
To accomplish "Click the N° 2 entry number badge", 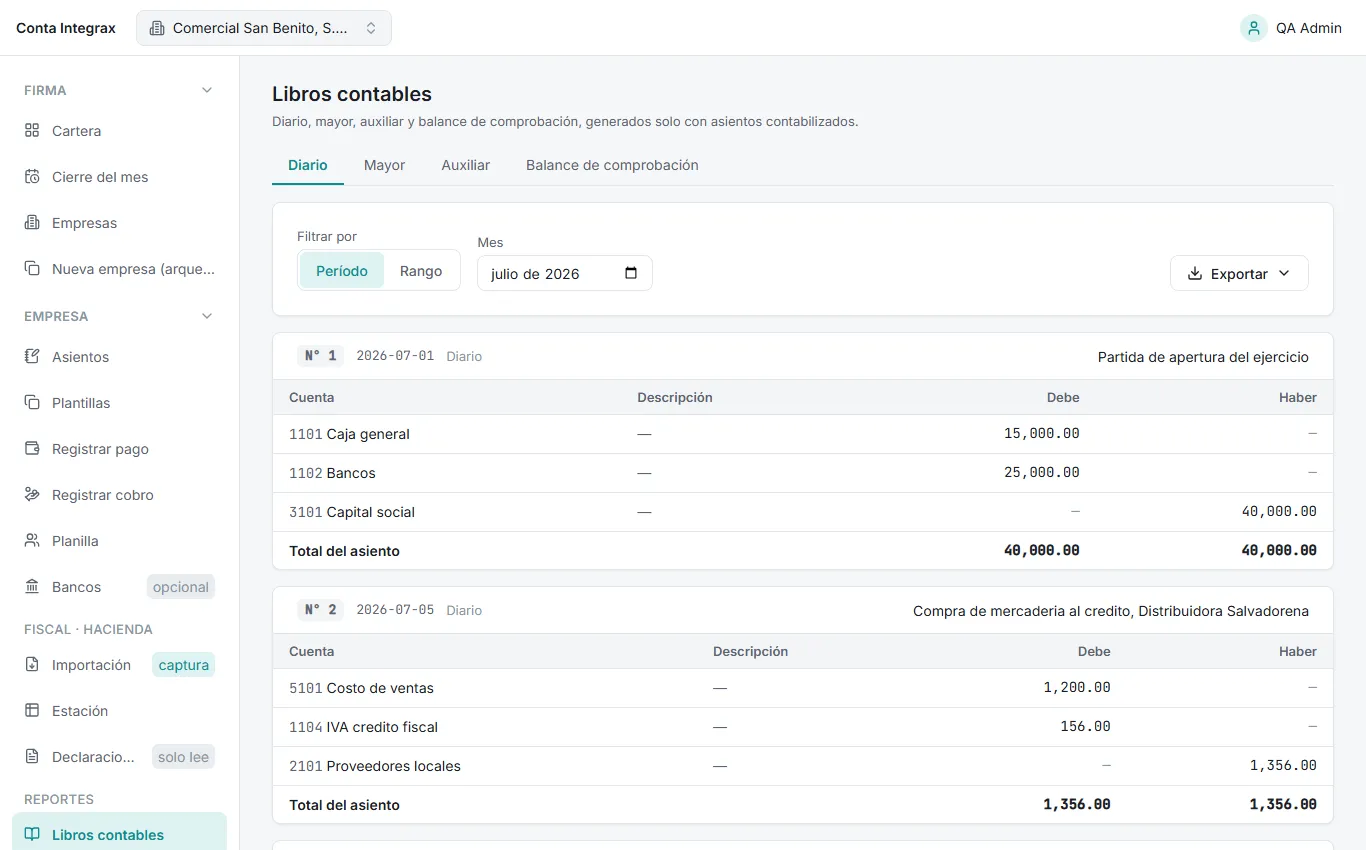I will 321,610.
